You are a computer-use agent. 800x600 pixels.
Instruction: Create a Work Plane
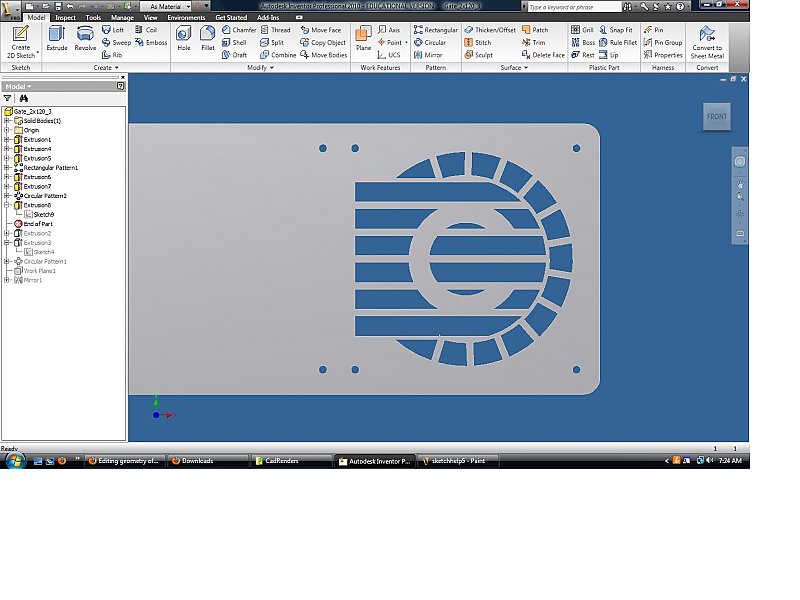(363, 39)
